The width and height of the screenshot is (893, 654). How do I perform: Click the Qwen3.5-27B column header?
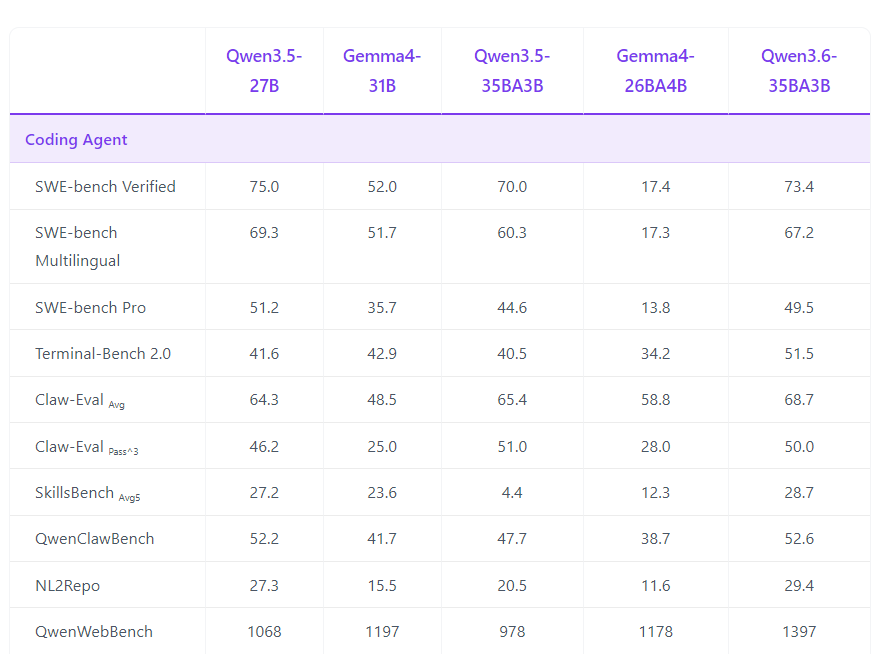(264, 71)
